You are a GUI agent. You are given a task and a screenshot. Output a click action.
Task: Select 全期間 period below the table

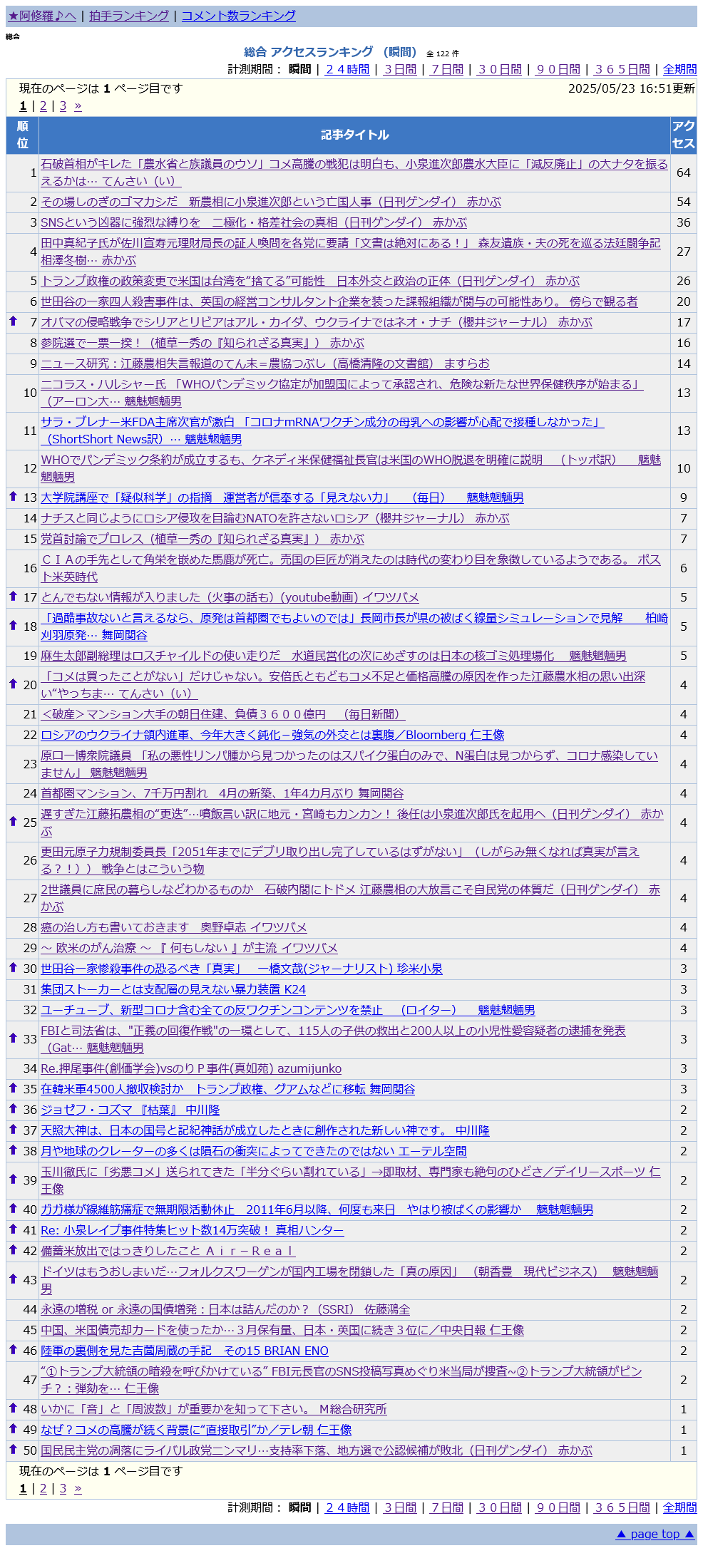pyautogui.click(x=679, y=1507)
